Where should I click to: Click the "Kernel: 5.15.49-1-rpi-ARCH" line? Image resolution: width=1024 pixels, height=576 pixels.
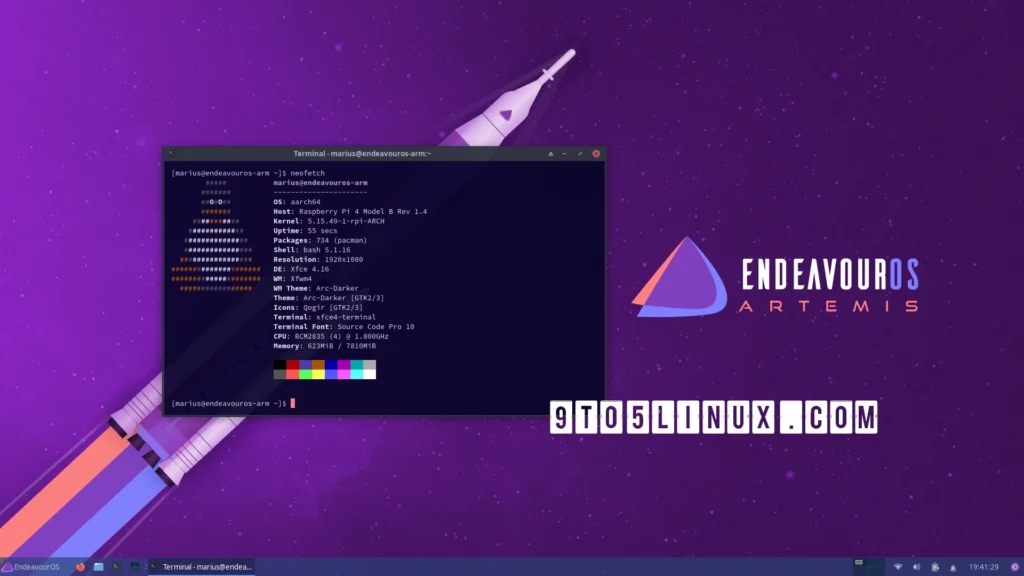[328, 221]
